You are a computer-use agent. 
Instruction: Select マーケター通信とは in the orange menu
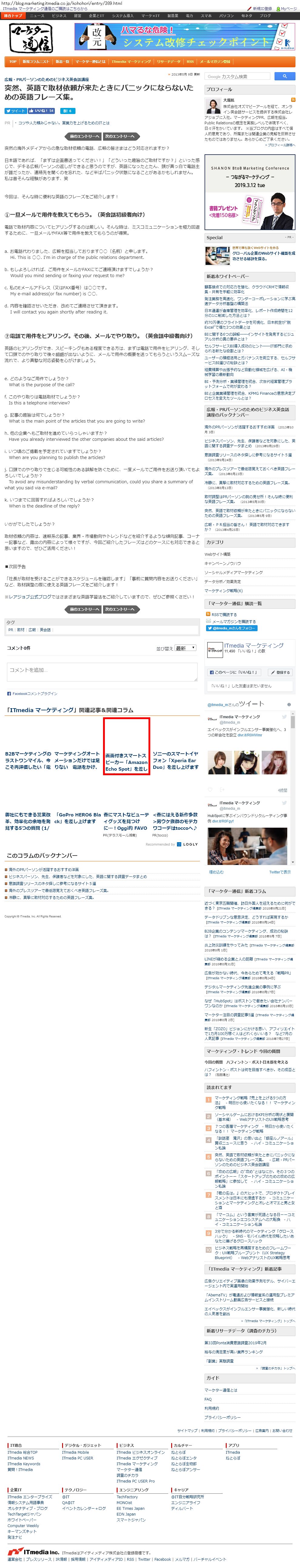tap(91, 62)
